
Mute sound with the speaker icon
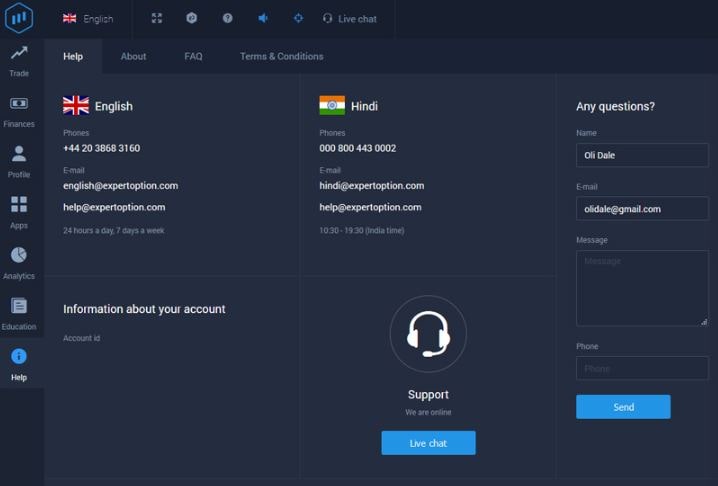(263, 18)
